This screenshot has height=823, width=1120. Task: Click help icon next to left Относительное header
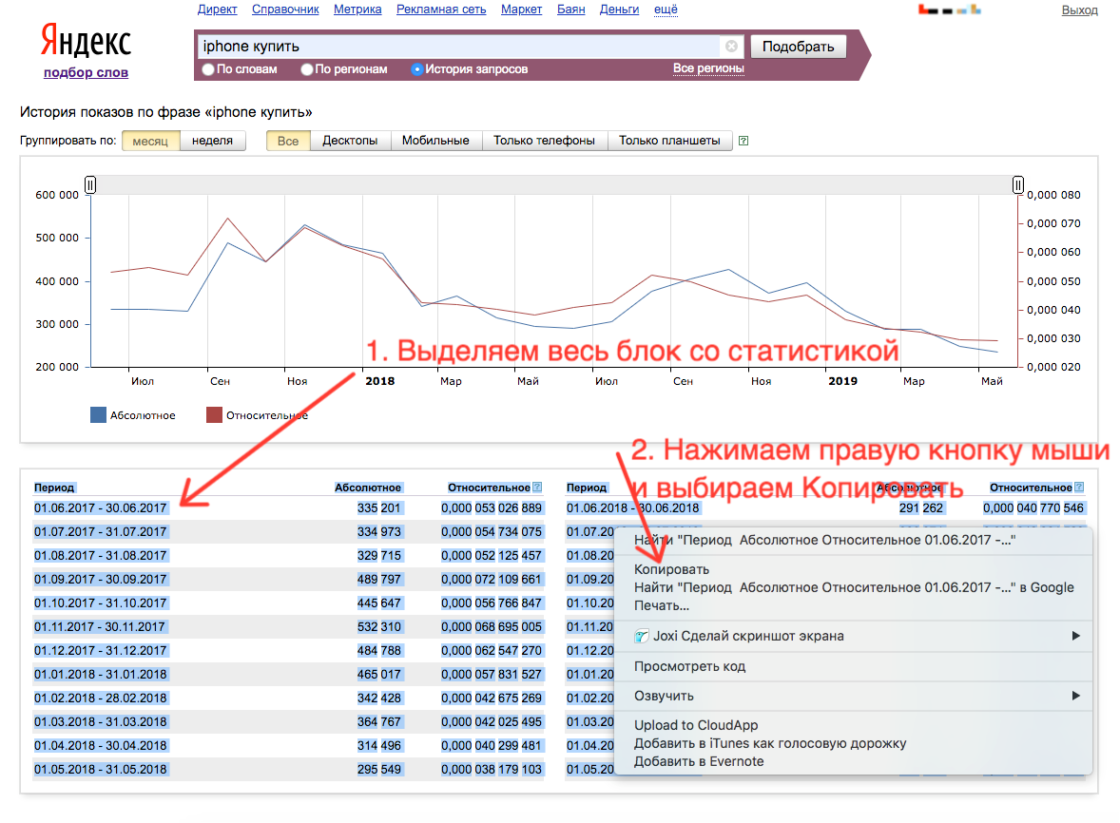click(x=537, y=487)
